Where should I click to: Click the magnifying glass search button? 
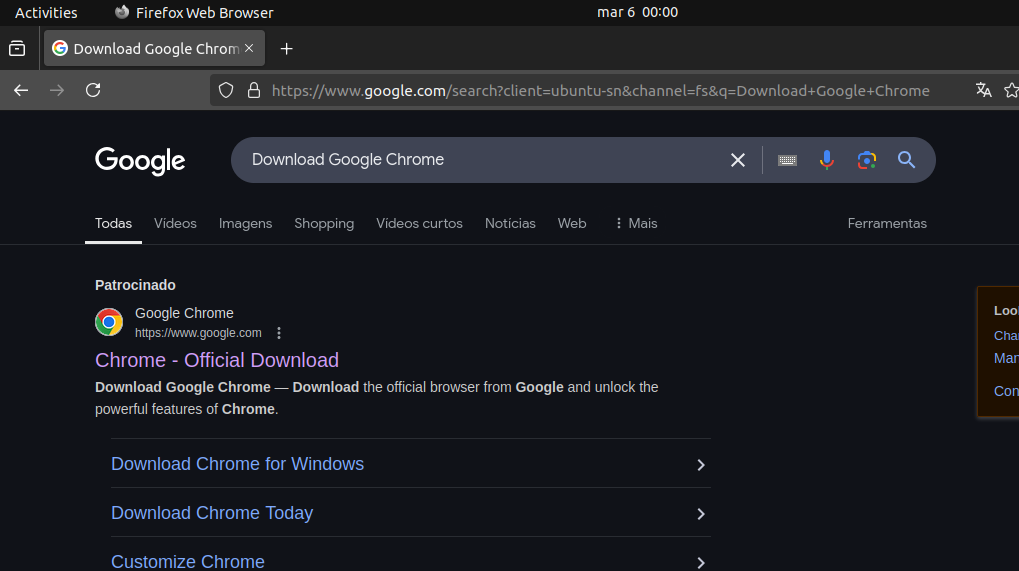click(906, 160)
